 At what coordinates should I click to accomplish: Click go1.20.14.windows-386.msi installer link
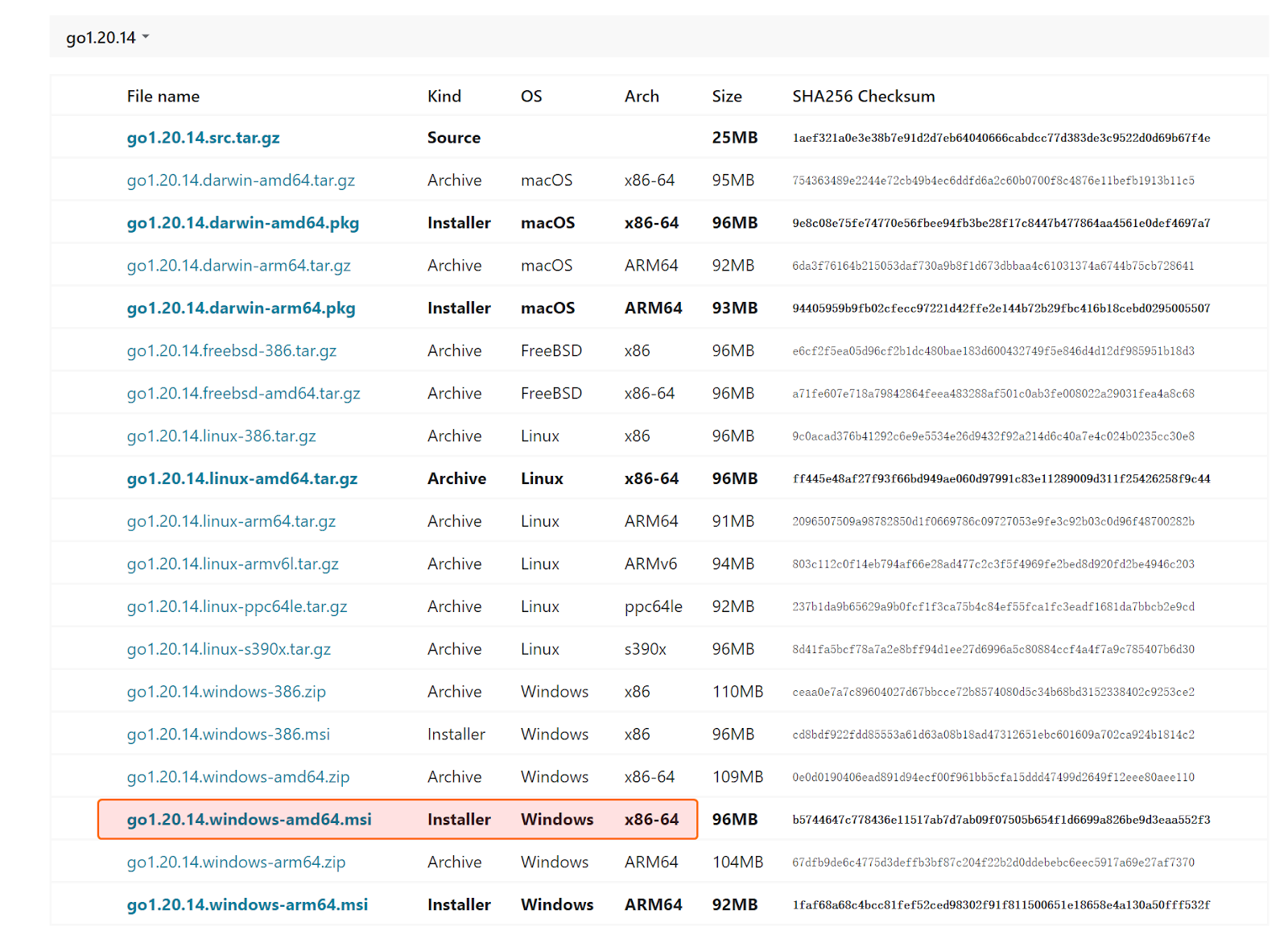(x=228, y=735)
